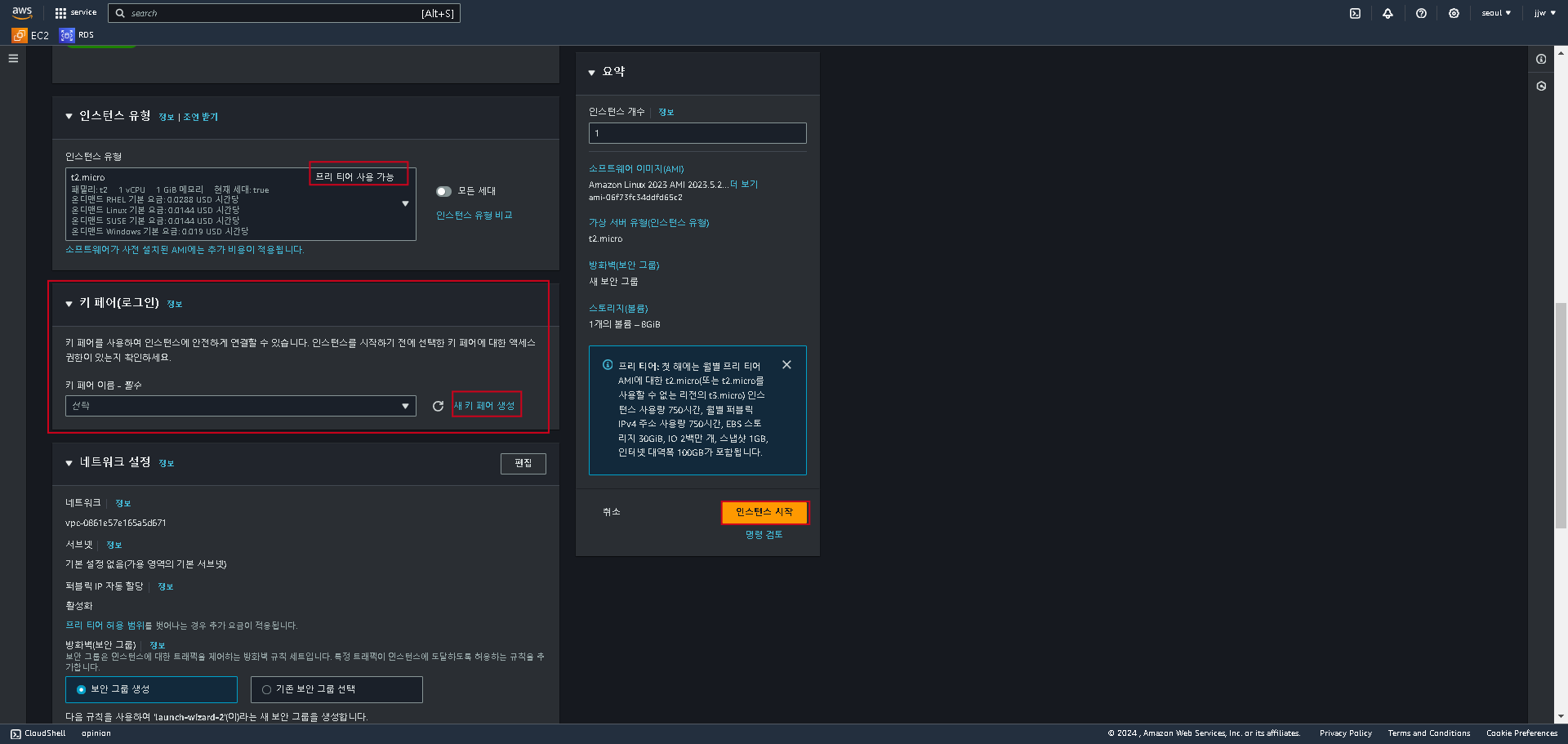
Task: Open the side navigation hamburger menu
Action: 13,58
